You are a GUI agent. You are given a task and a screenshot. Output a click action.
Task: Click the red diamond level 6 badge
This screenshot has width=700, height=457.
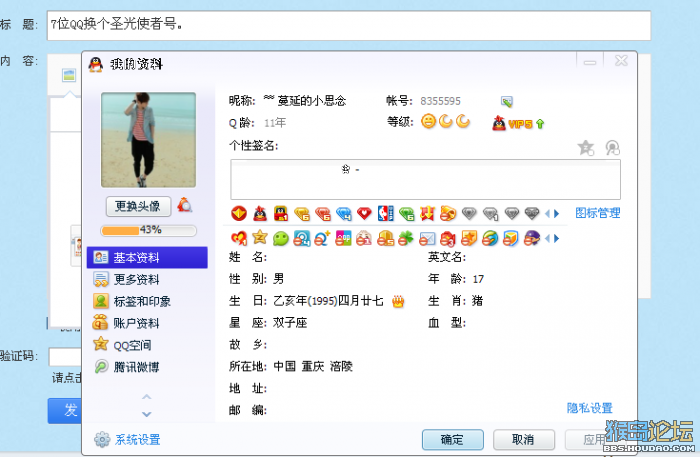[323, 214]
